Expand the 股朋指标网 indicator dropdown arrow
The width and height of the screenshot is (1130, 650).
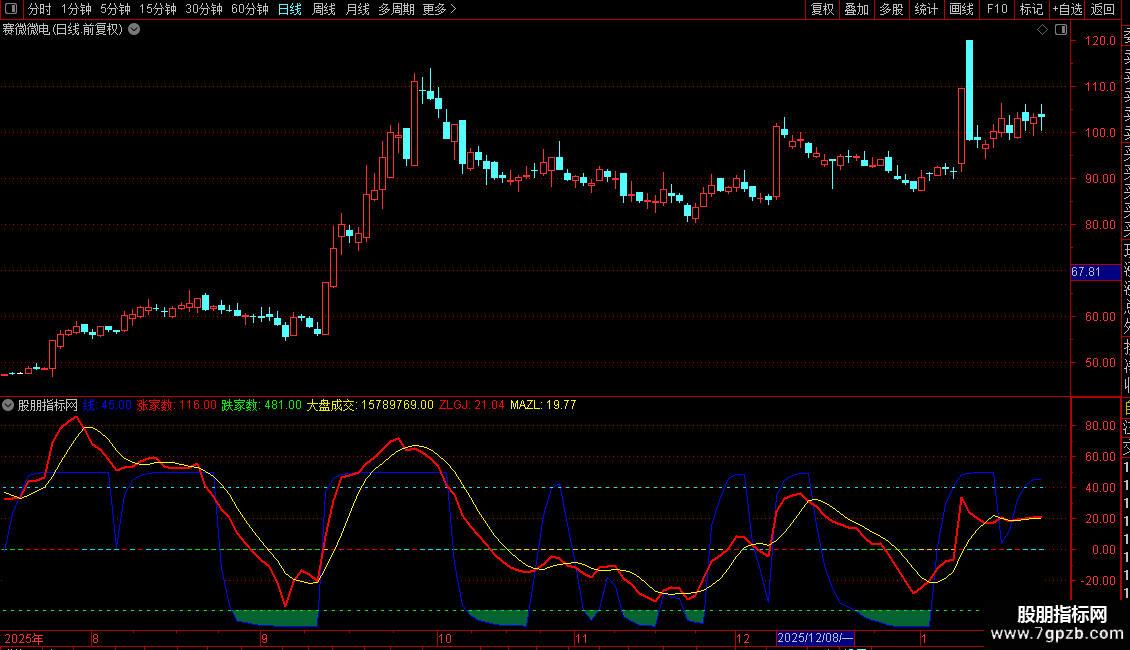[x=9, y=405]
